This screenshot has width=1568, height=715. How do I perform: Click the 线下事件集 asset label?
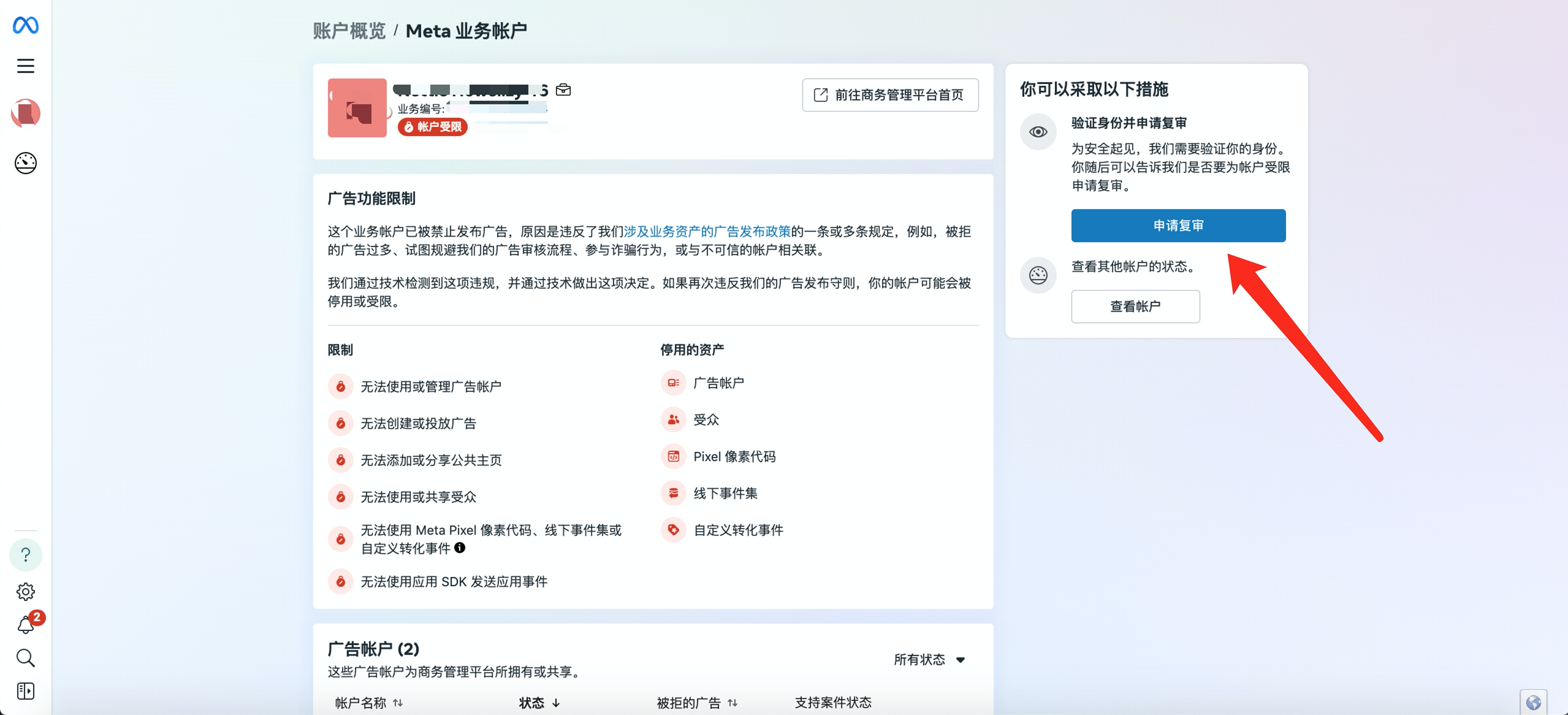pyautogui.click(x=725, y=493)
